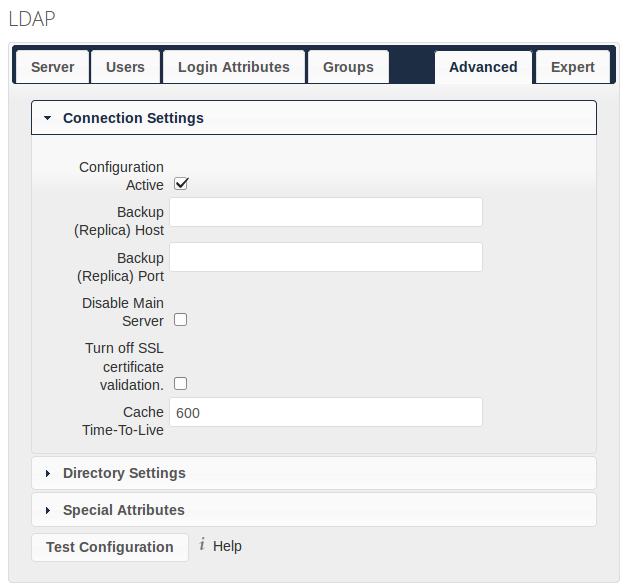Image resolution: width=627 pixels, height=588 pixels.
Task: Click the LDAP heading
Action: (32, 19)
